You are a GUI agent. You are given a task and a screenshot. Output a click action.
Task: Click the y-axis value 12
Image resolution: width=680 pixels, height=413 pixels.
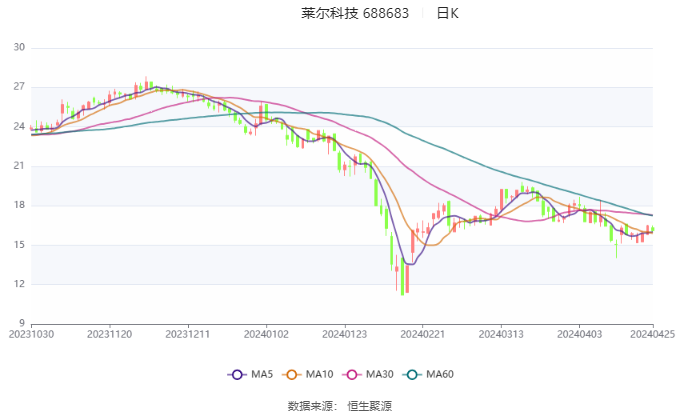click(19, 284)
